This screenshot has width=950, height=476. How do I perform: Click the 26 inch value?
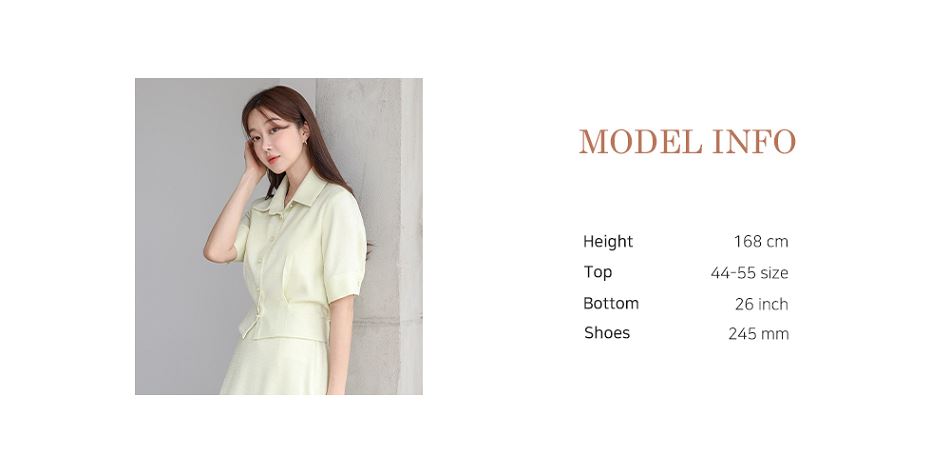click(x=762, y=304)
